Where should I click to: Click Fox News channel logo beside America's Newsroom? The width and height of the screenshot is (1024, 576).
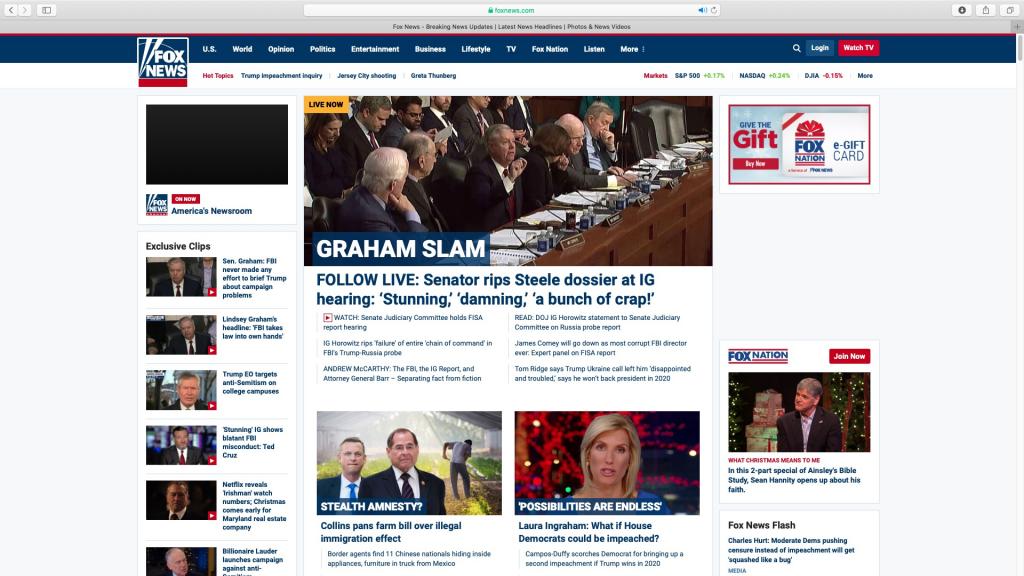[157, 204]
